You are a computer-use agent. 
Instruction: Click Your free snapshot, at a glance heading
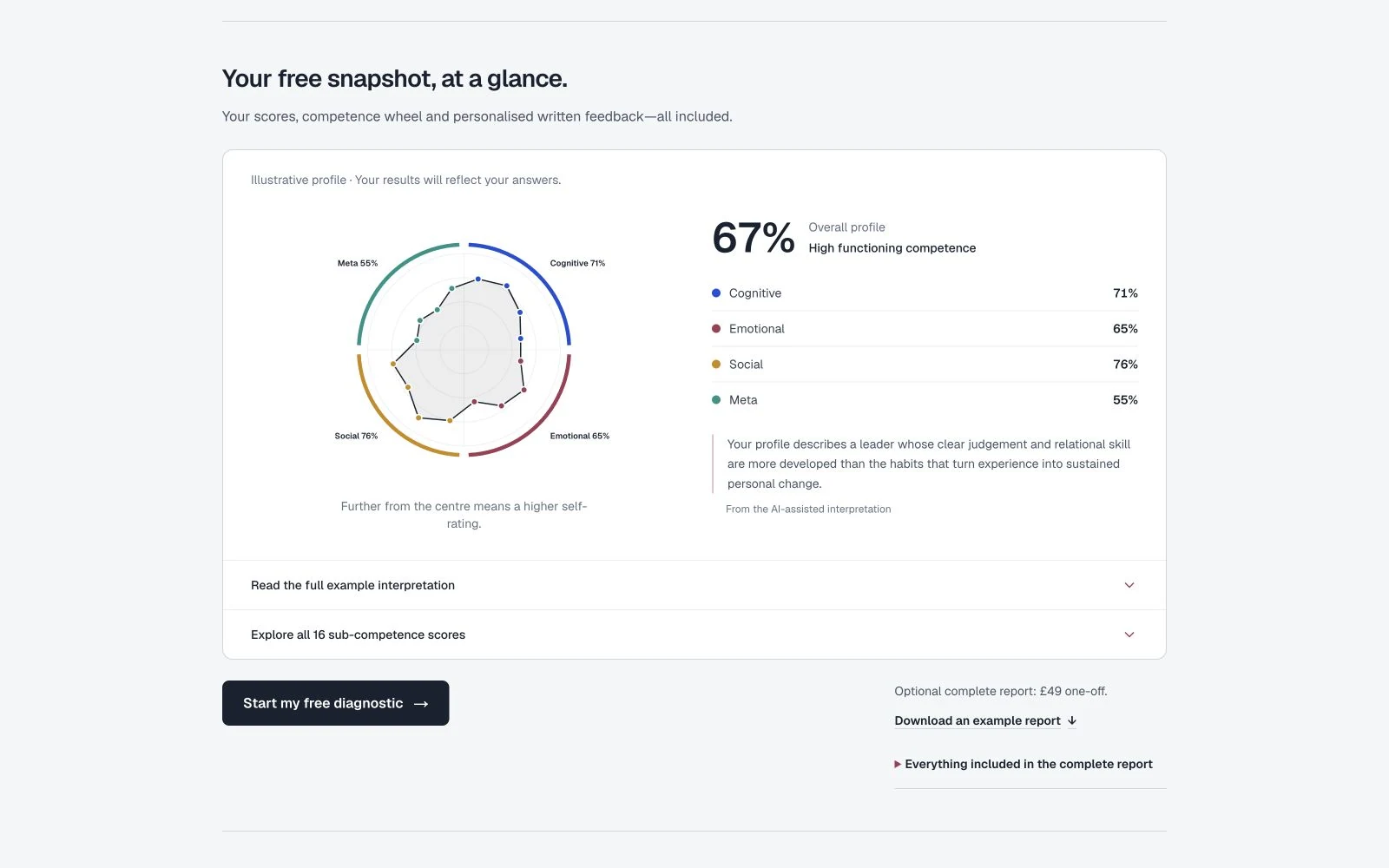click(x=395, y=79)
